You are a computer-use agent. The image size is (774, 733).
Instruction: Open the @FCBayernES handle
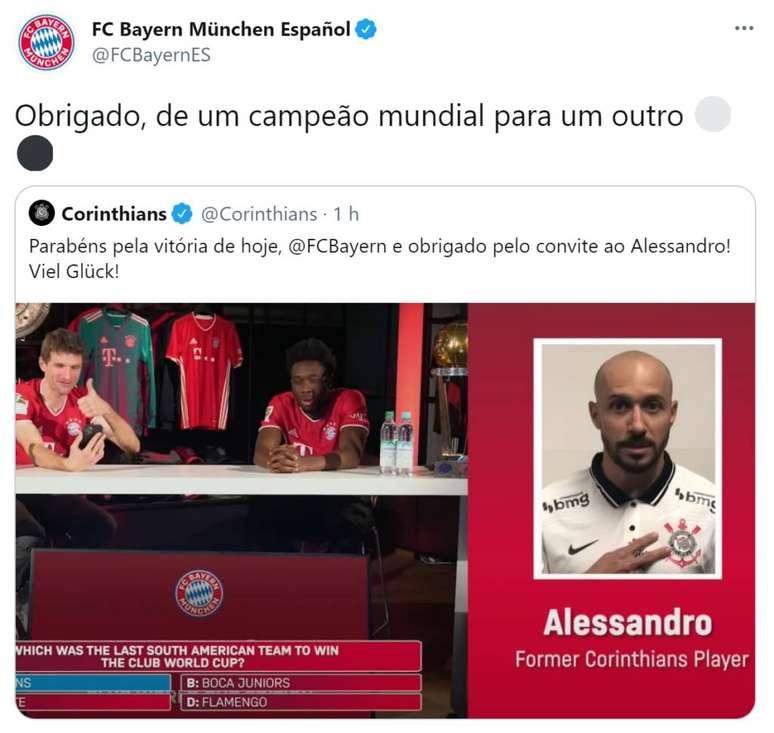pos(151,55)
